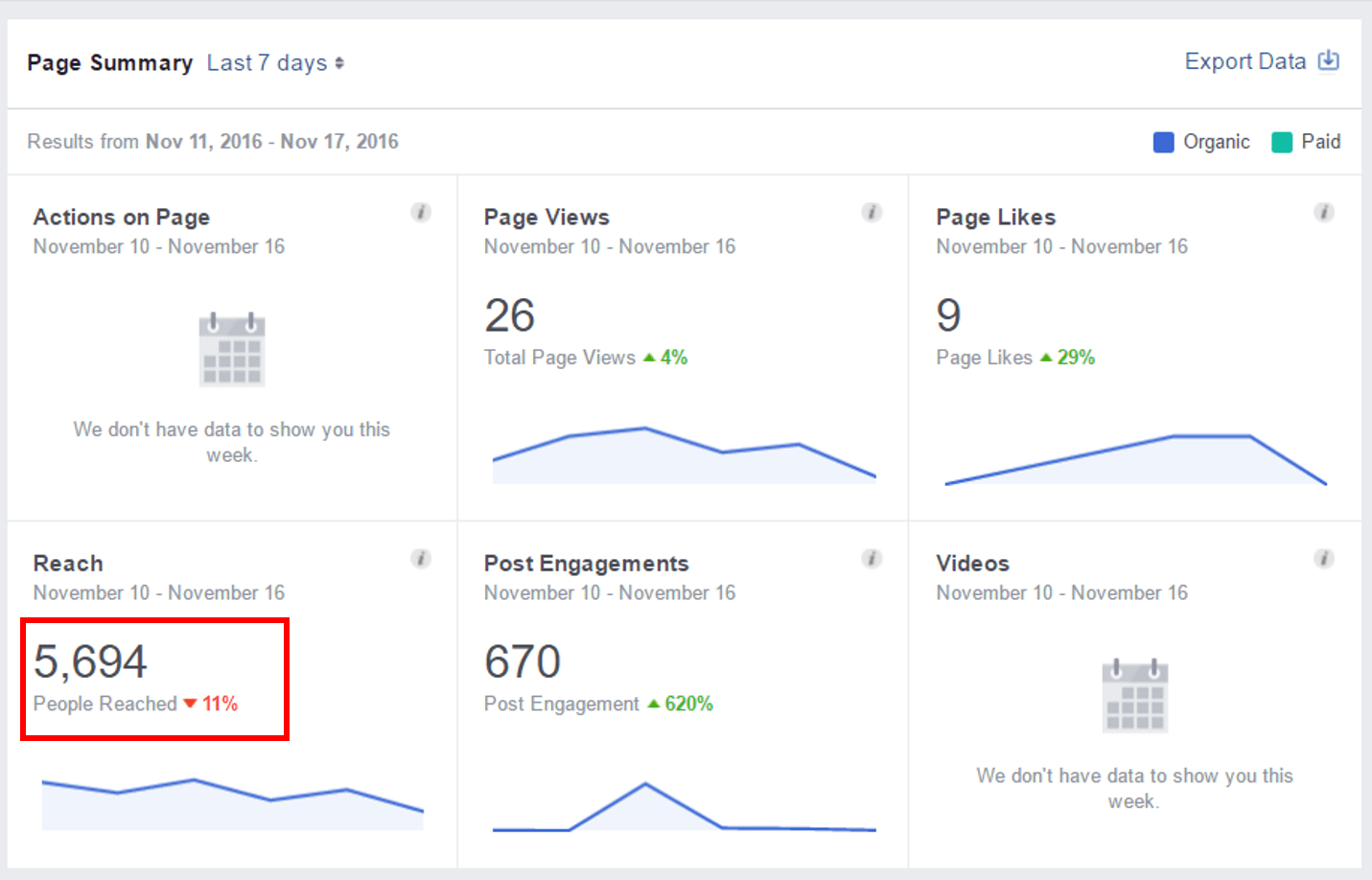Viewport: 1372px width, 880px height.
Task: Open the Reach section info tooltip
Action: pyautogui.click(x=421, y=558)
